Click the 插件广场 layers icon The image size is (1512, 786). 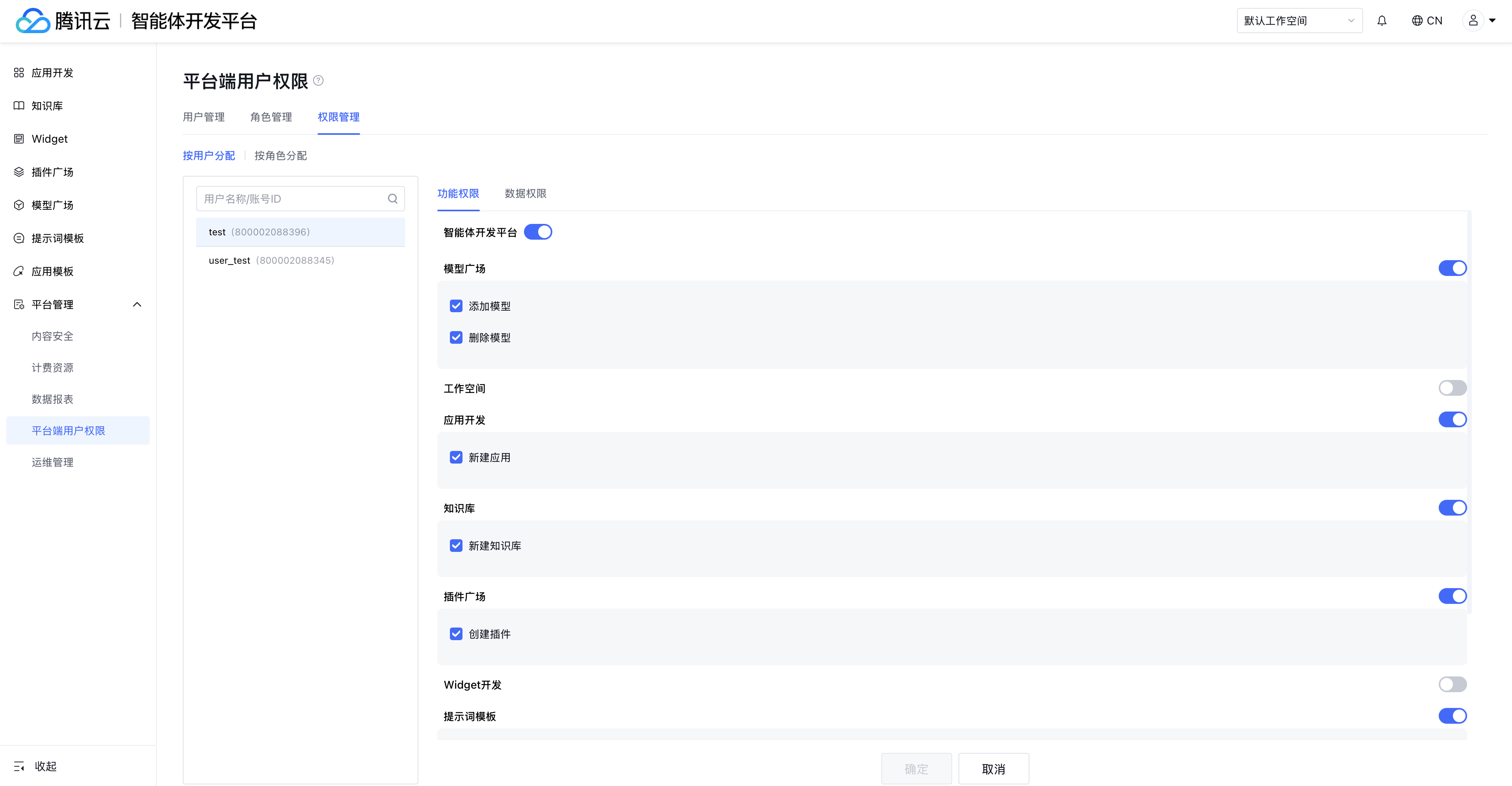click(x=19, y=172)
